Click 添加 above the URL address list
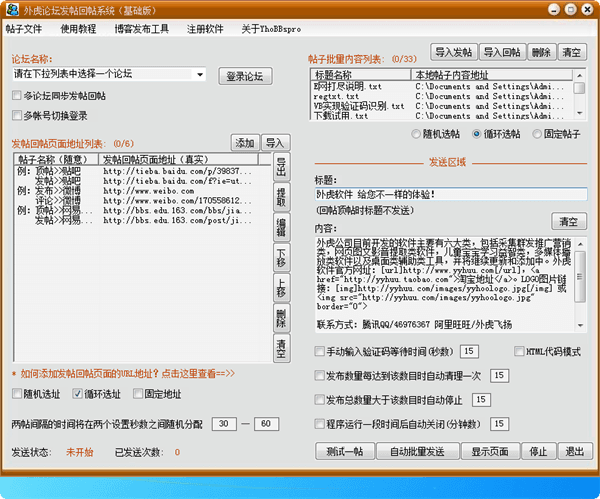Image resolution: width=600 pixels, height=499 pixels. [x=245, y=142]
